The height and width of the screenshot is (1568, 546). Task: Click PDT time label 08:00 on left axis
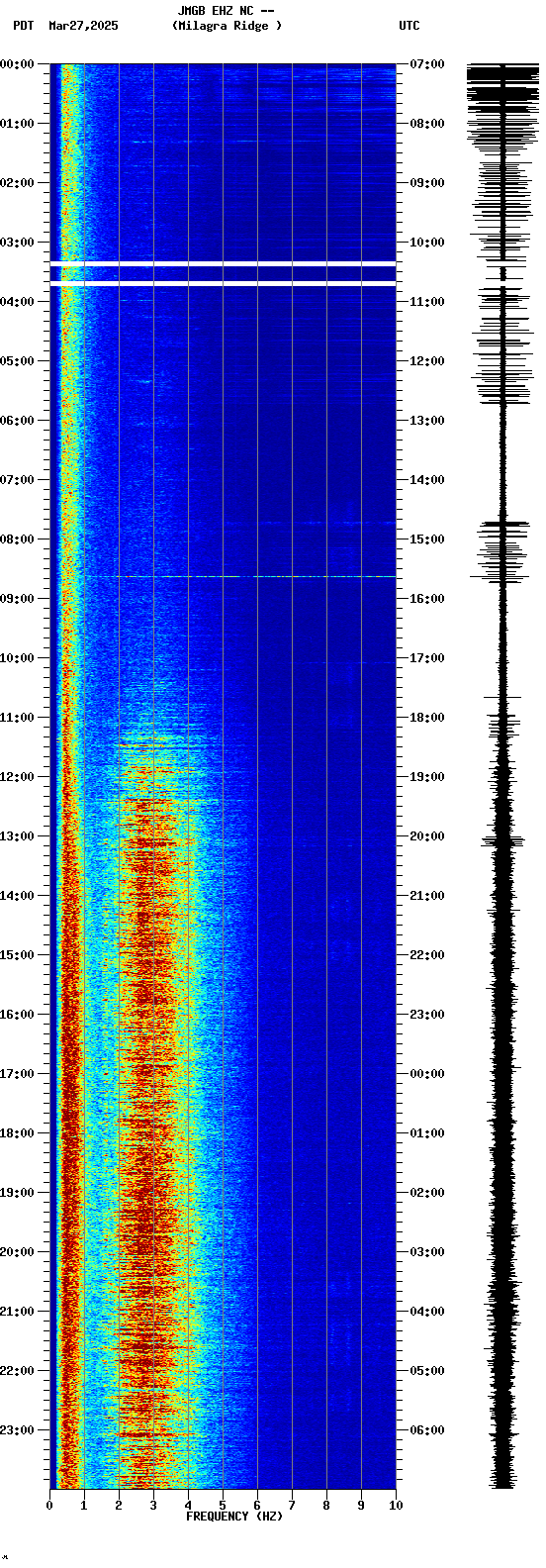17,539
